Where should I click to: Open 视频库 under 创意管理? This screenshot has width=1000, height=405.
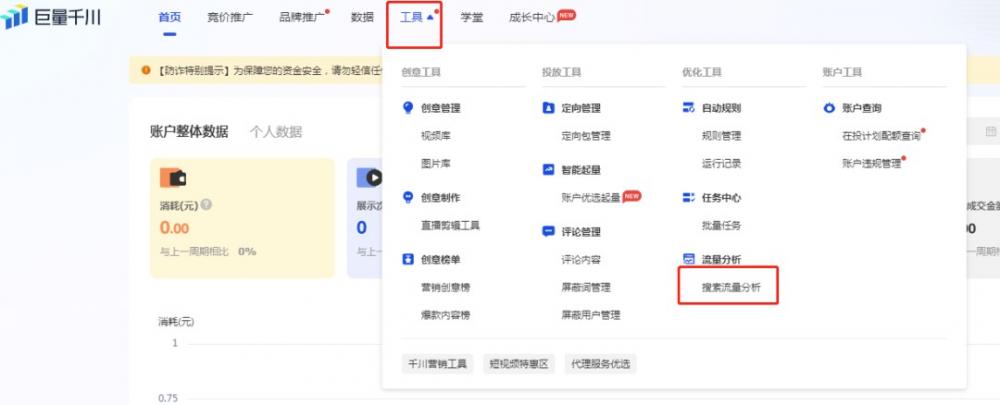pyautogui.click(x=436, y=136)
